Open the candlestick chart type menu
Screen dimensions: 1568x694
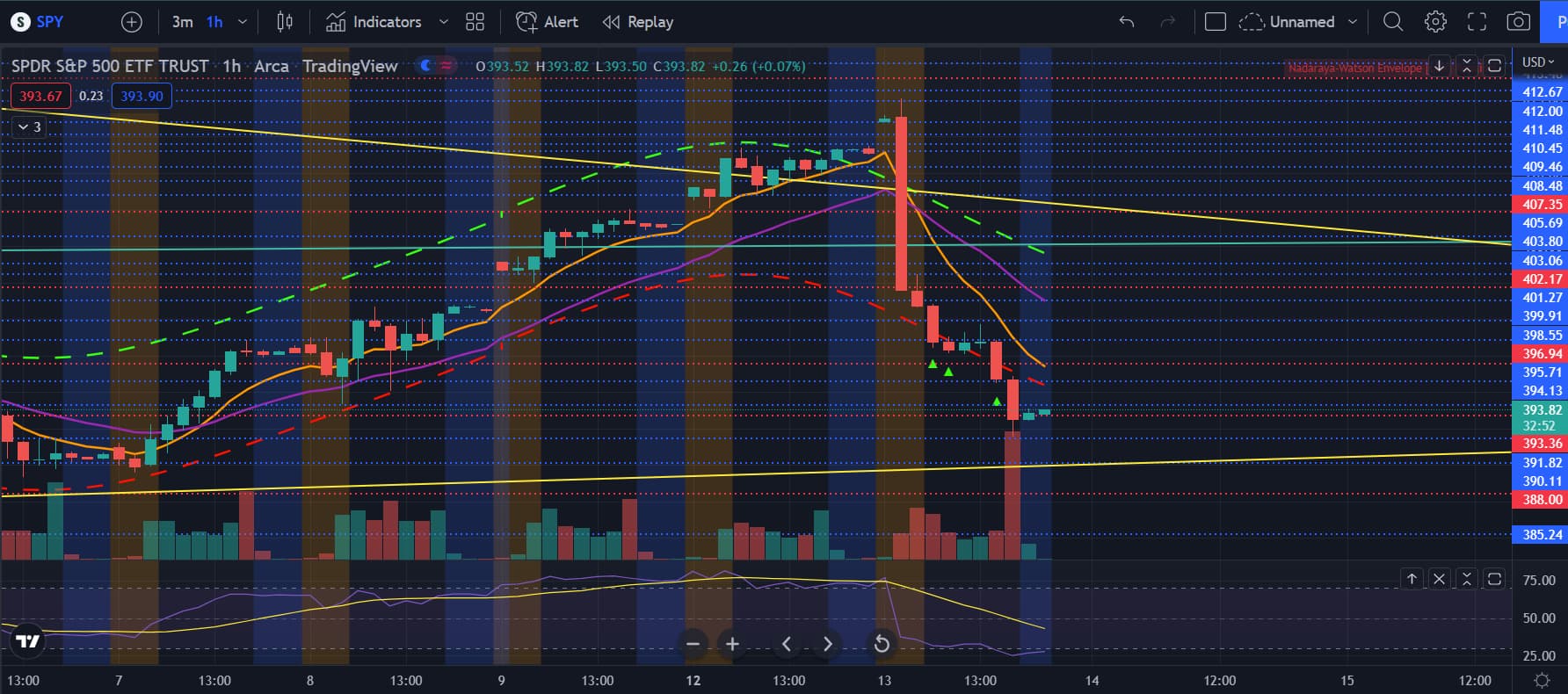pos(285,22)
